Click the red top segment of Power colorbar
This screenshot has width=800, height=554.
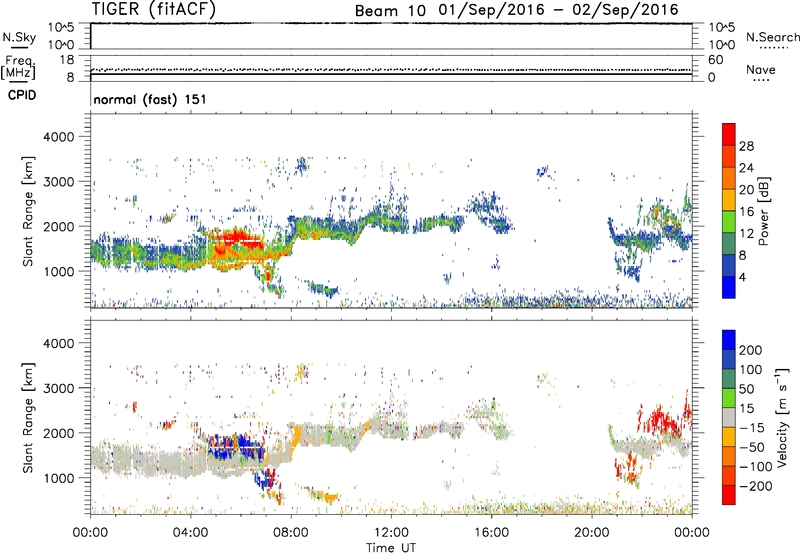click(x=729, y=134)
